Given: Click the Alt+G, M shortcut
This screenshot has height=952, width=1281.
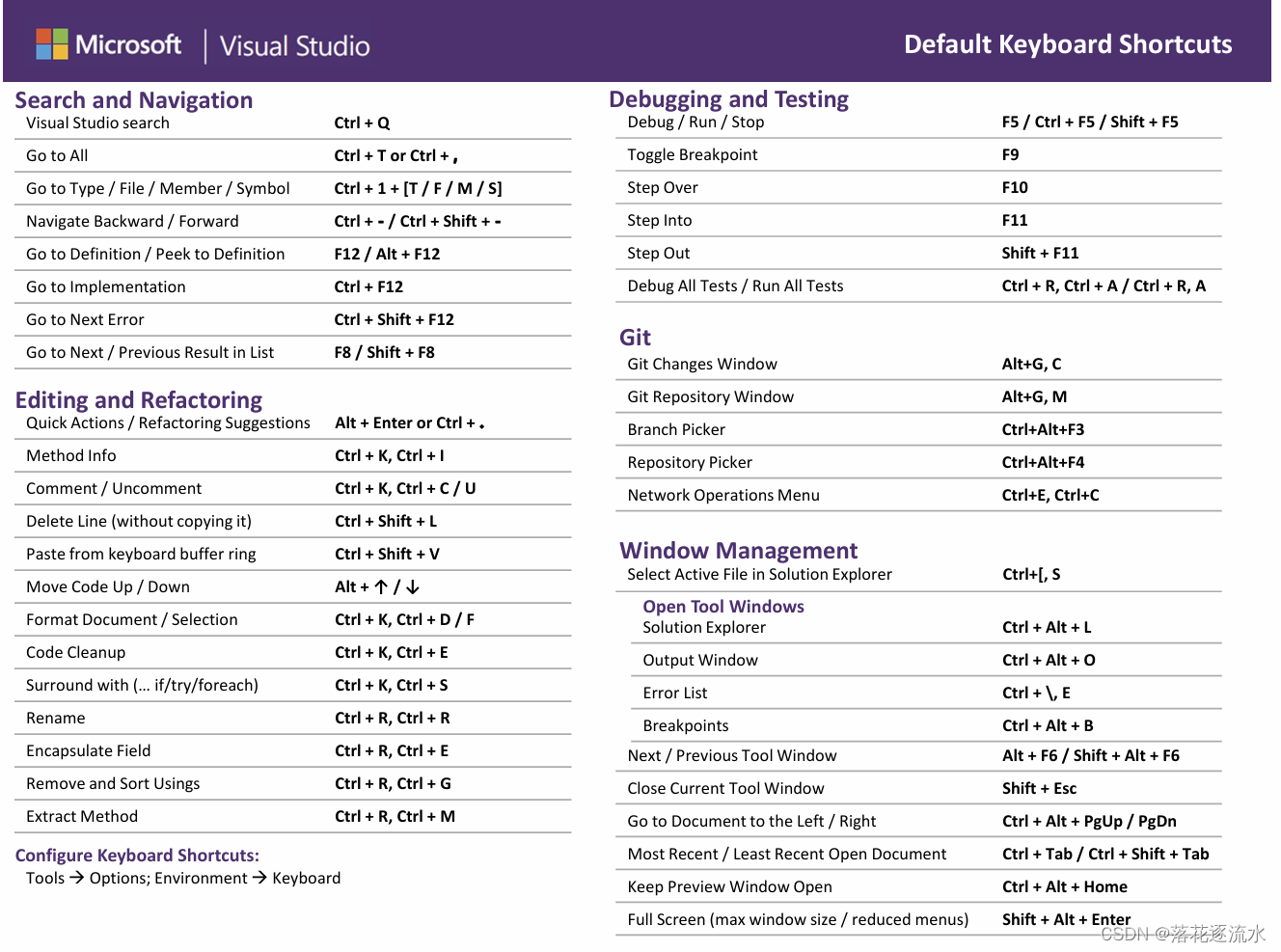Looking at the screenshot, I should coord(1034,397).
